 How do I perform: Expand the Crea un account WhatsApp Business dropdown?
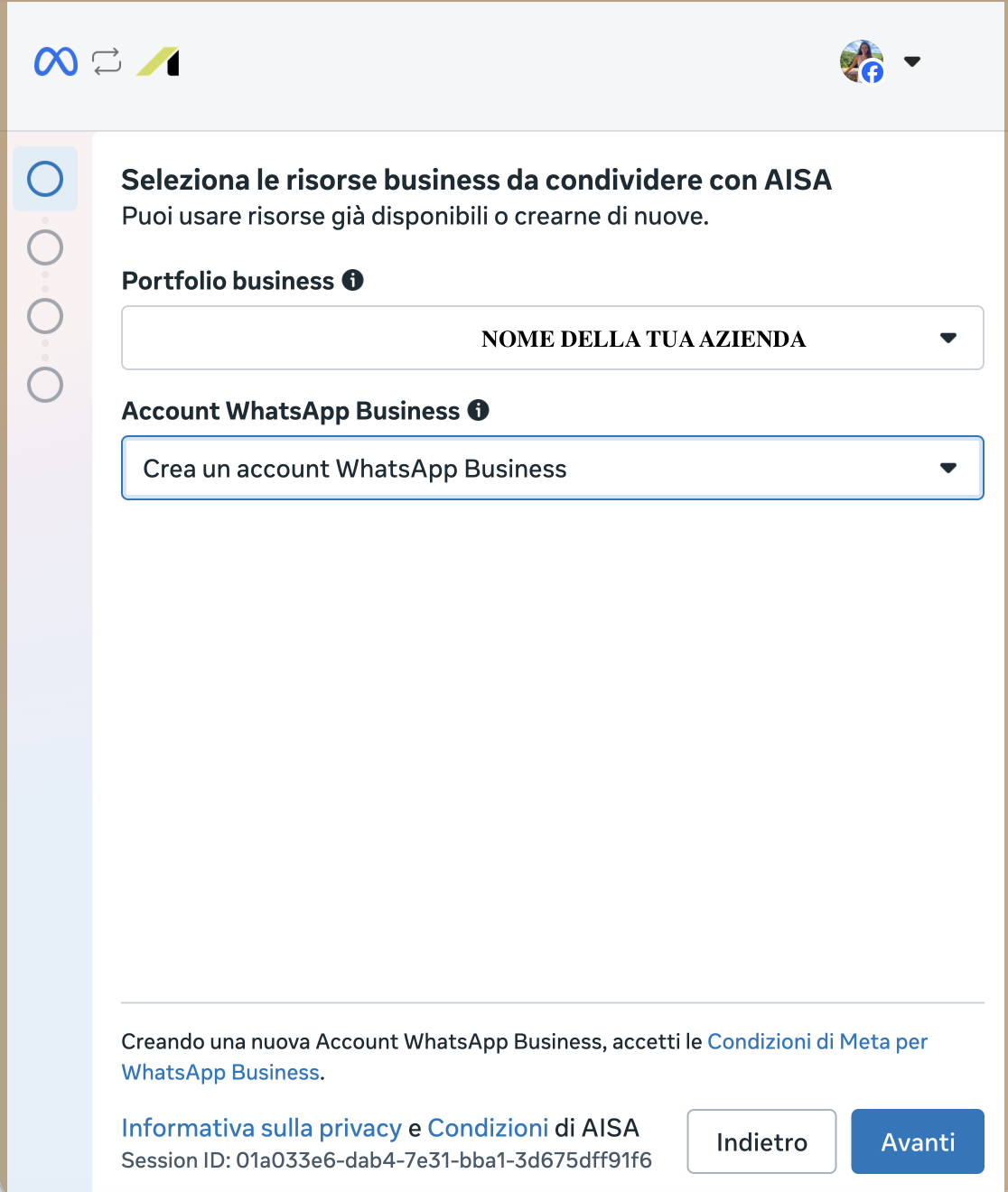(x=553, y=468)
